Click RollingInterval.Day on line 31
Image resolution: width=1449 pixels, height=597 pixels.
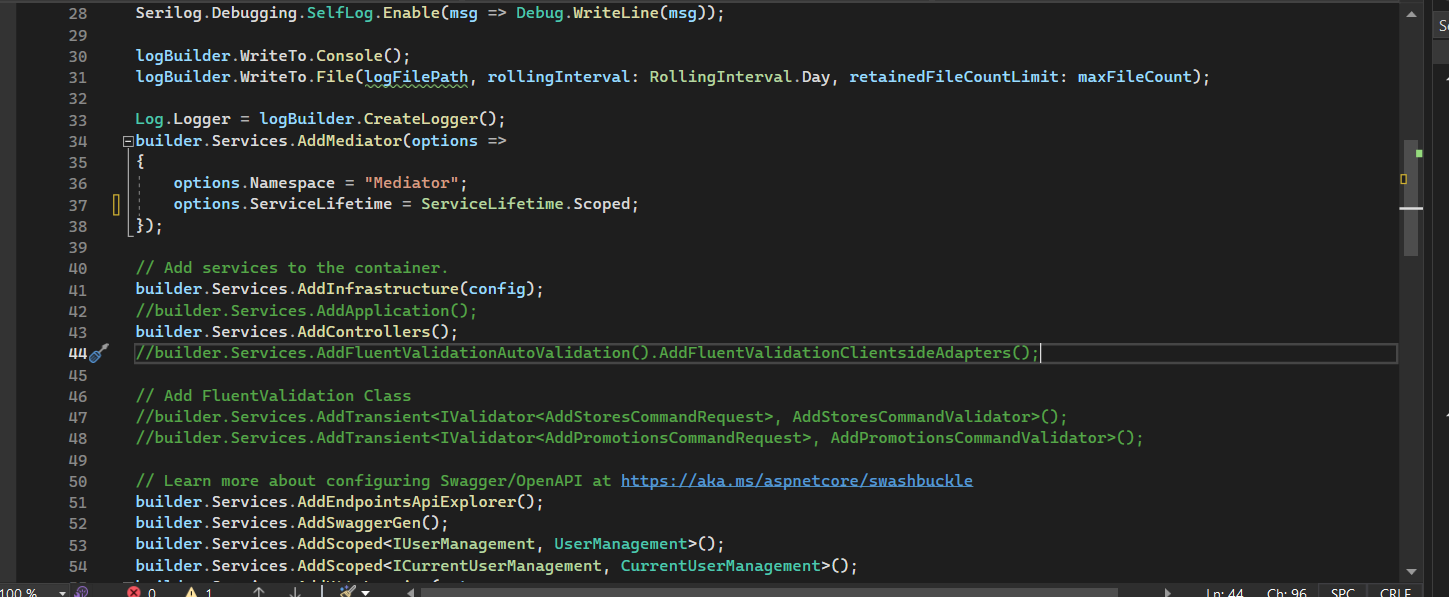tap(740, 77)
